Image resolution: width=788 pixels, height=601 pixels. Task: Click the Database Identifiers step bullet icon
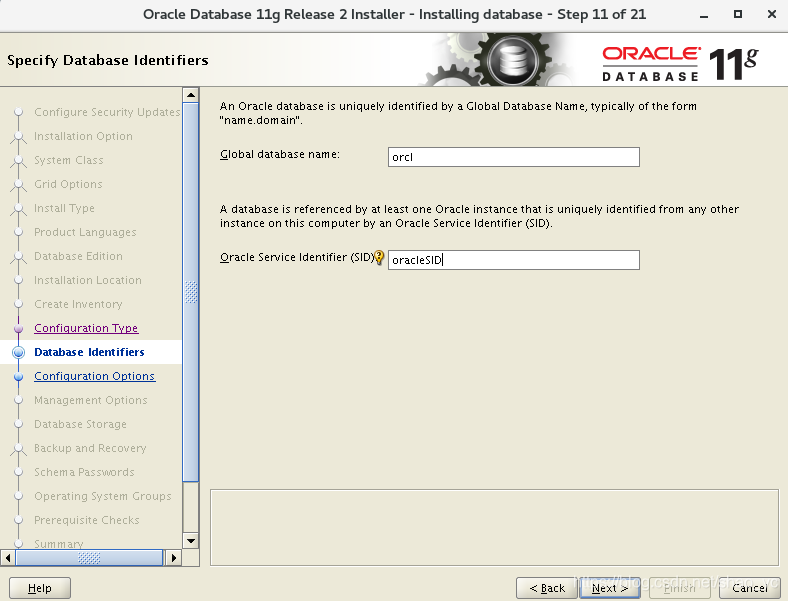point(19,352)
